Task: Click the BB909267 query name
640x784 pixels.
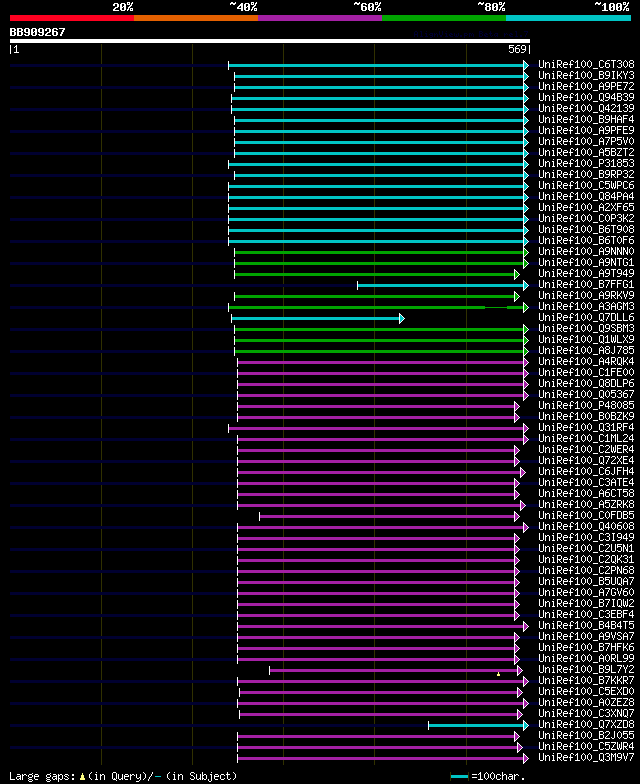Action: [x=38, y=32]
